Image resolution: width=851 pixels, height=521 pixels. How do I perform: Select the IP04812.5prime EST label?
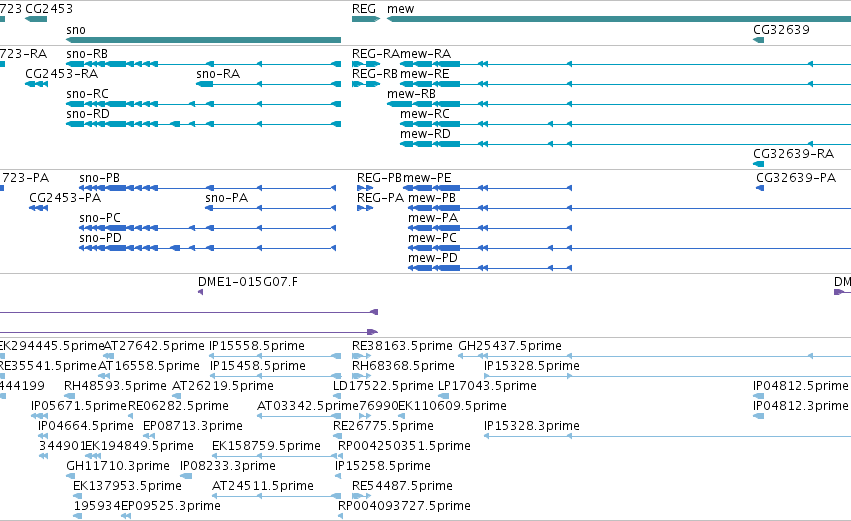[x=801, y=386]
